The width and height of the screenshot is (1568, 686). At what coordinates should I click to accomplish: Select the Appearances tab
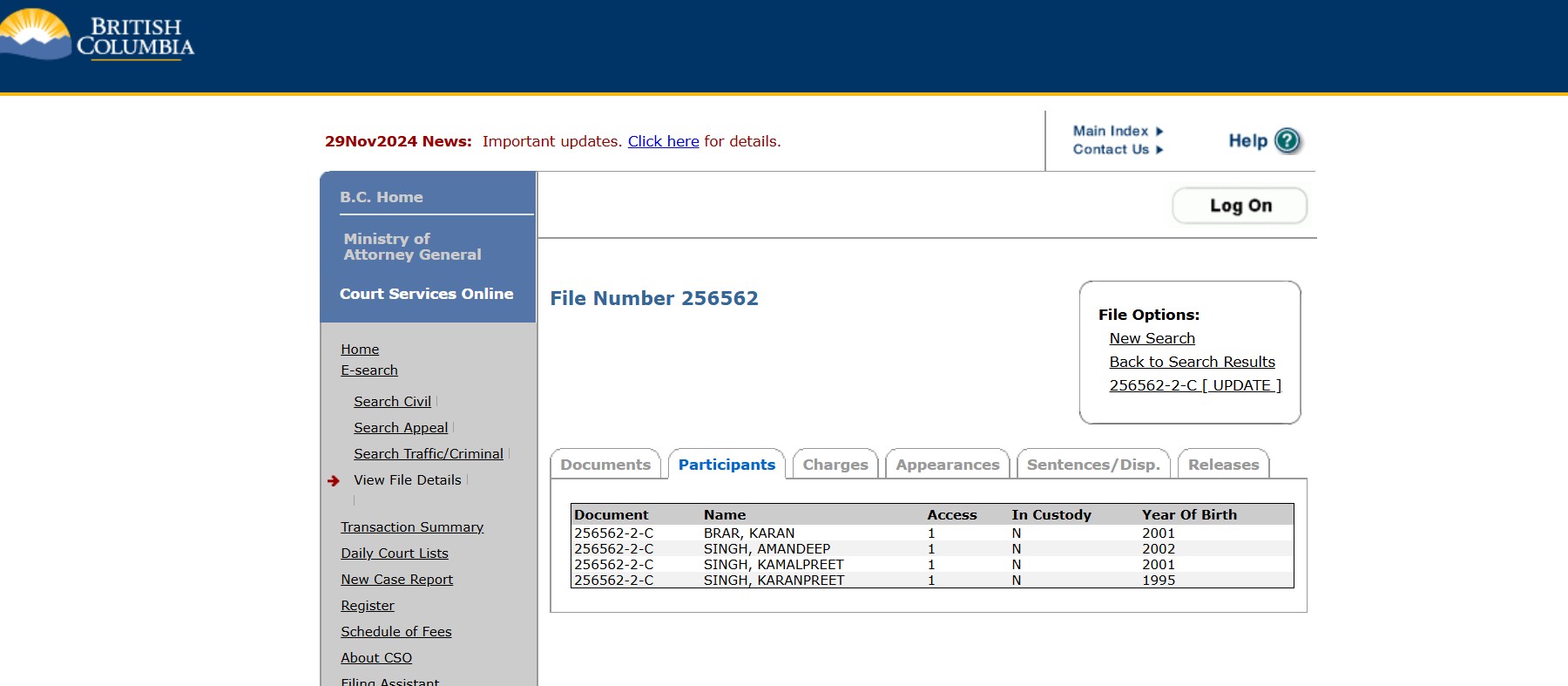947,465
